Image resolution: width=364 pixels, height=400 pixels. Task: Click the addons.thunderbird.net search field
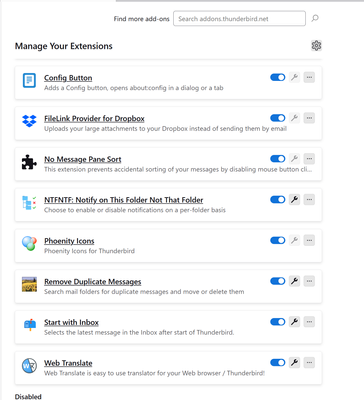(x=239, y=19)
